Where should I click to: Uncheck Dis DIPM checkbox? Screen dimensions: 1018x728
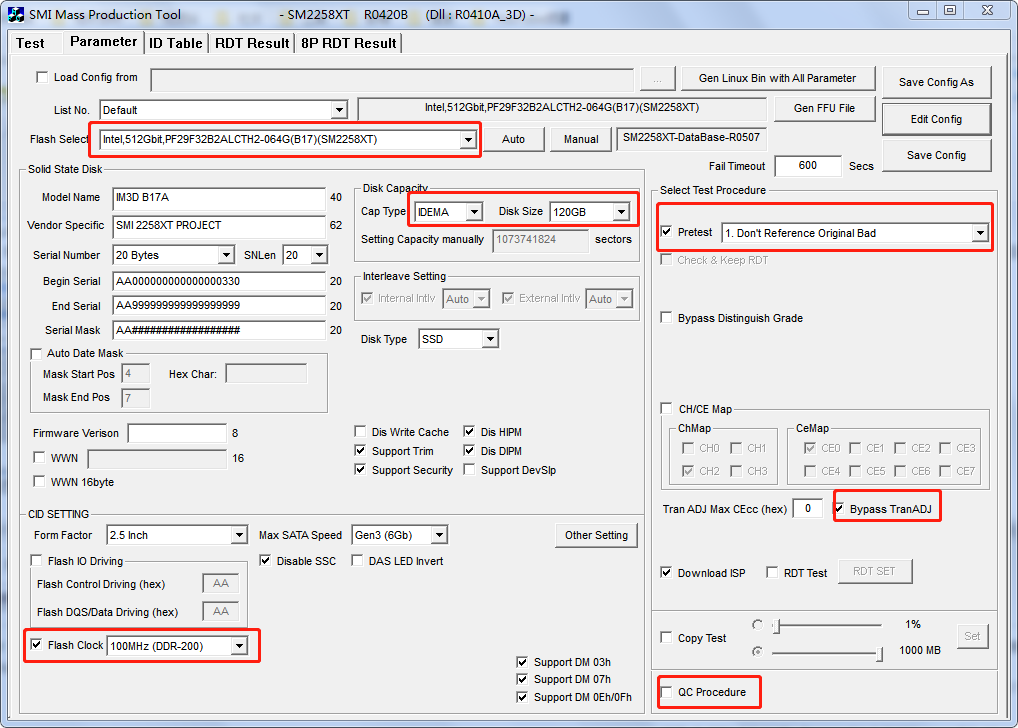coord(469,451)
